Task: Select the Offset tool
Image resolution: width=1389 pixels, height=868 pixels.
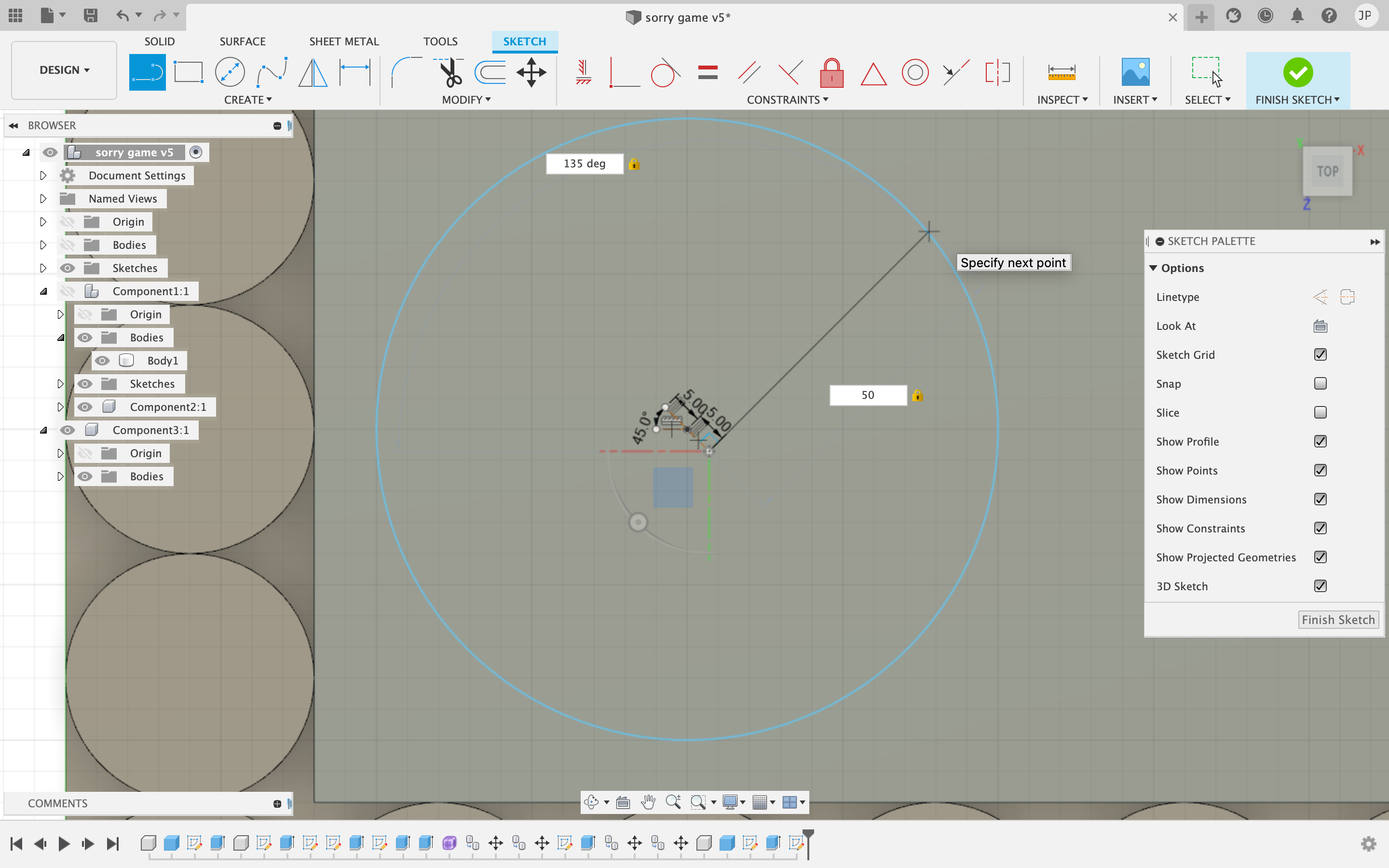Action: click(490, 72)
